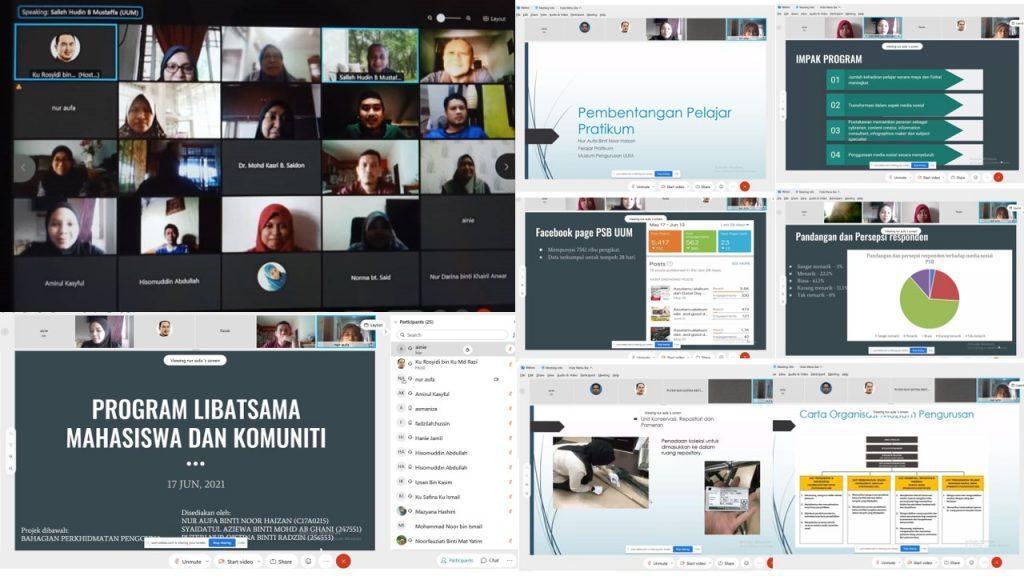Select Mazyana Hashimi in the participants list
1024x576 pixels.
click(438, 511)
